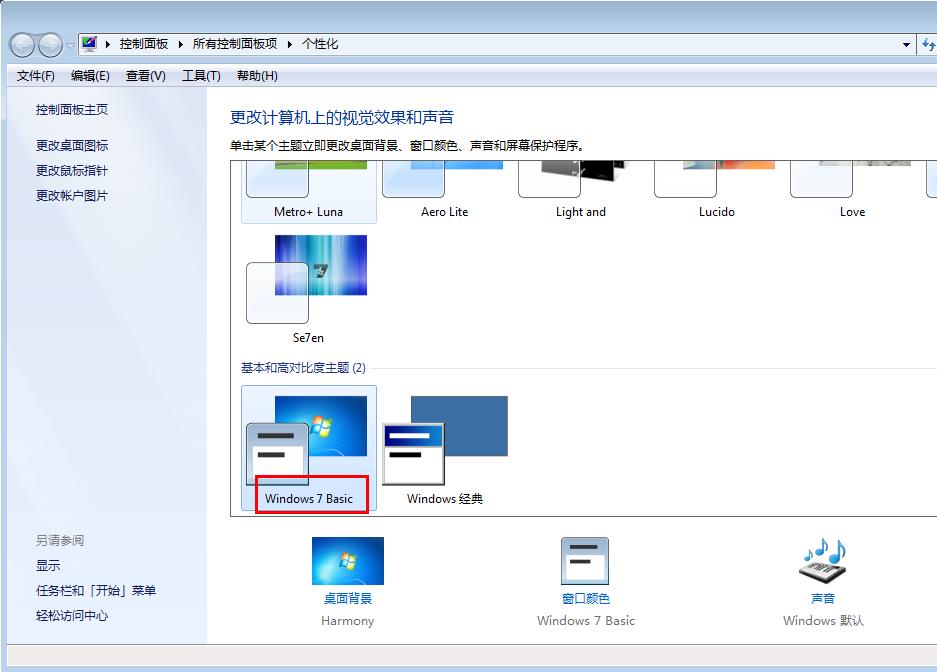The height and width of the screenshot is (672, 937).
Task: Select the Love theme
Action: (x=852, y=191)
